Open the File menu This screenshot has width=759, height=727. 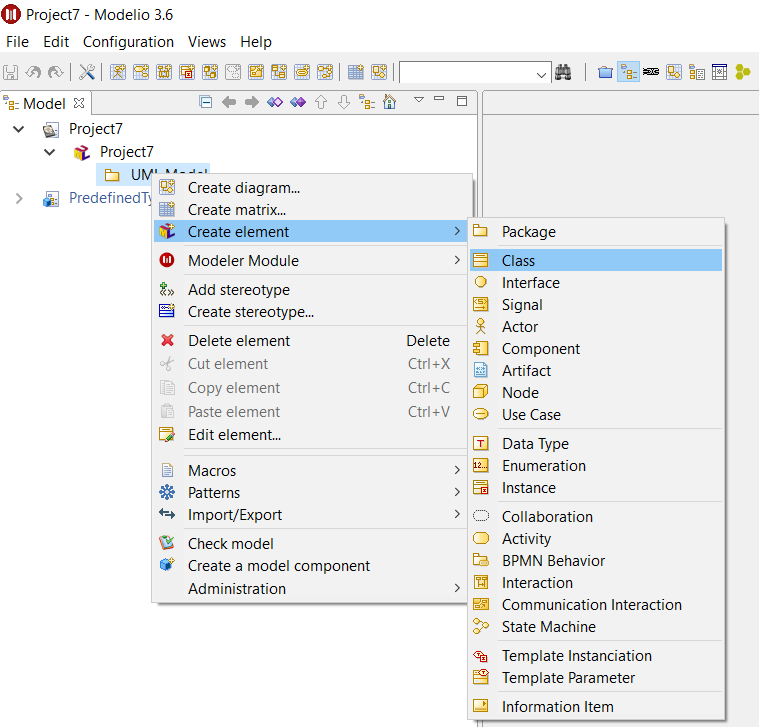(17, 42)
